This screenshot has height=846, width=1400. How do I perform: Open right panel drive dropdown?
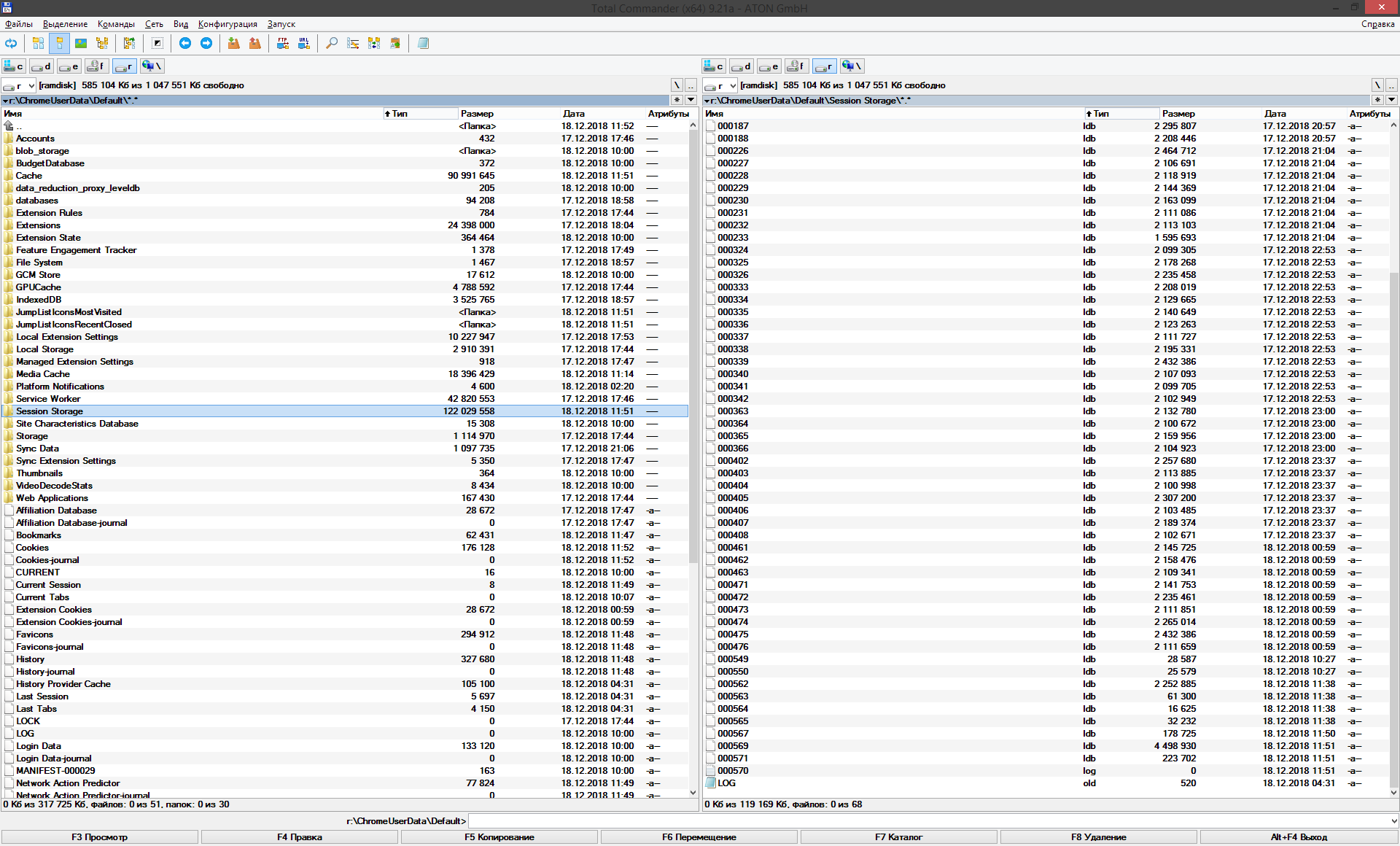click(720, 85)
